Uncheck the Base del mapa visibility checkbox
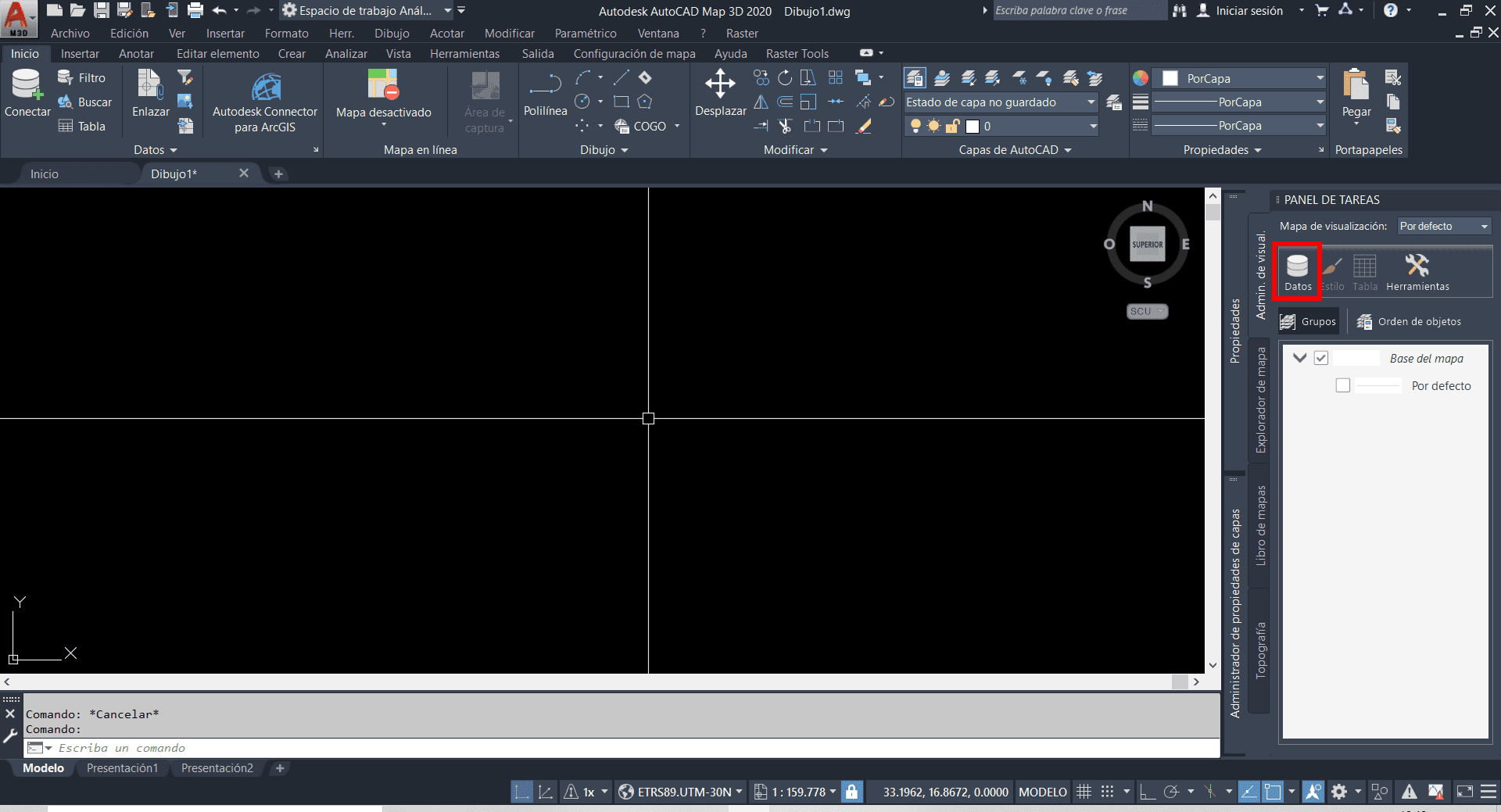 [x=1321, y=357]
